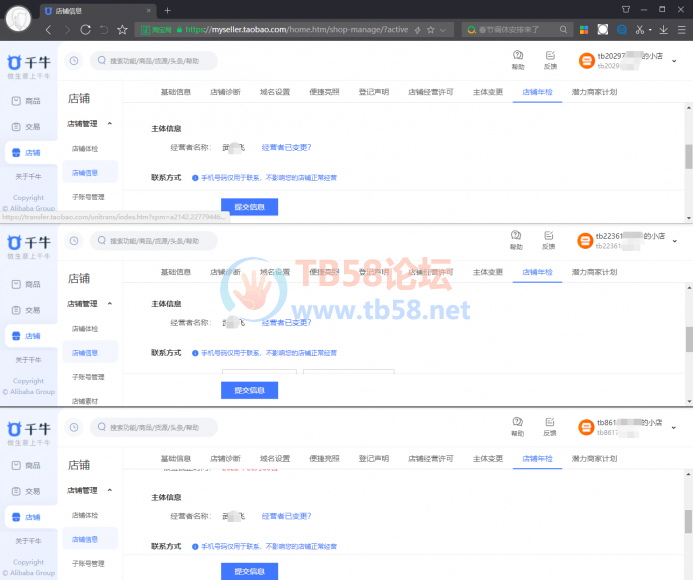Image resolution: width=693 pixels, height=580 pixels.
Task: Close the 店铺信息 browser tab
Action: 149,11
